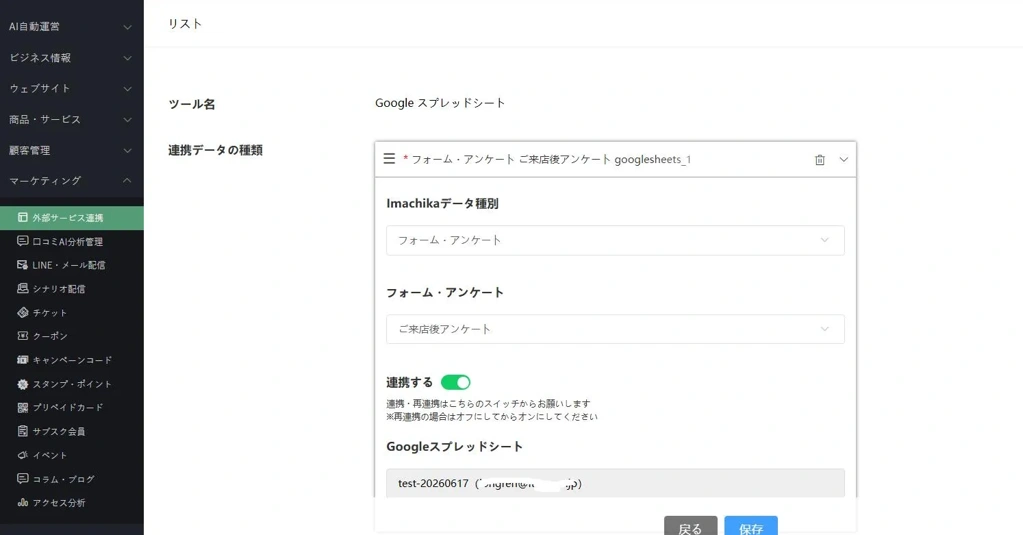Go to サブスク会員 menu item
Screen dimensions: 1023x535
72,431
